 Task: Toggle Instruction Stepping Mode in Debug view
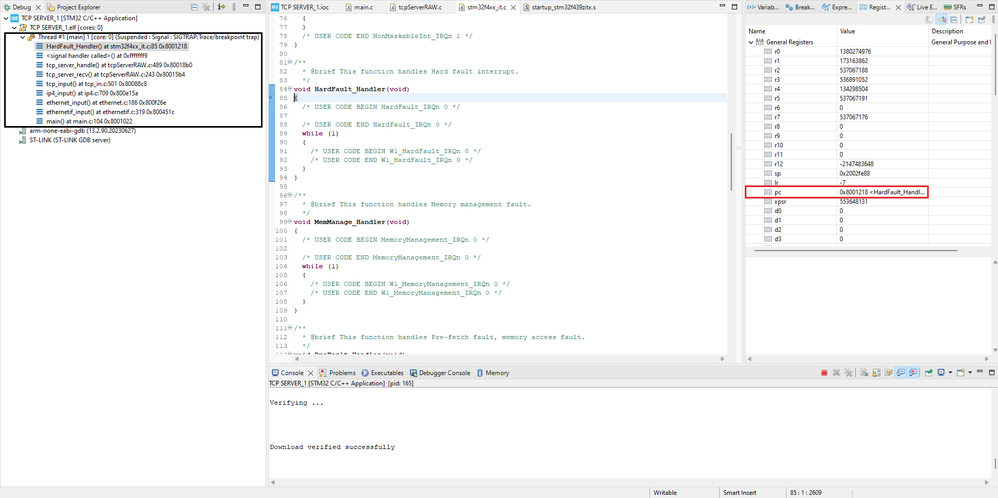tap(221, 6)
